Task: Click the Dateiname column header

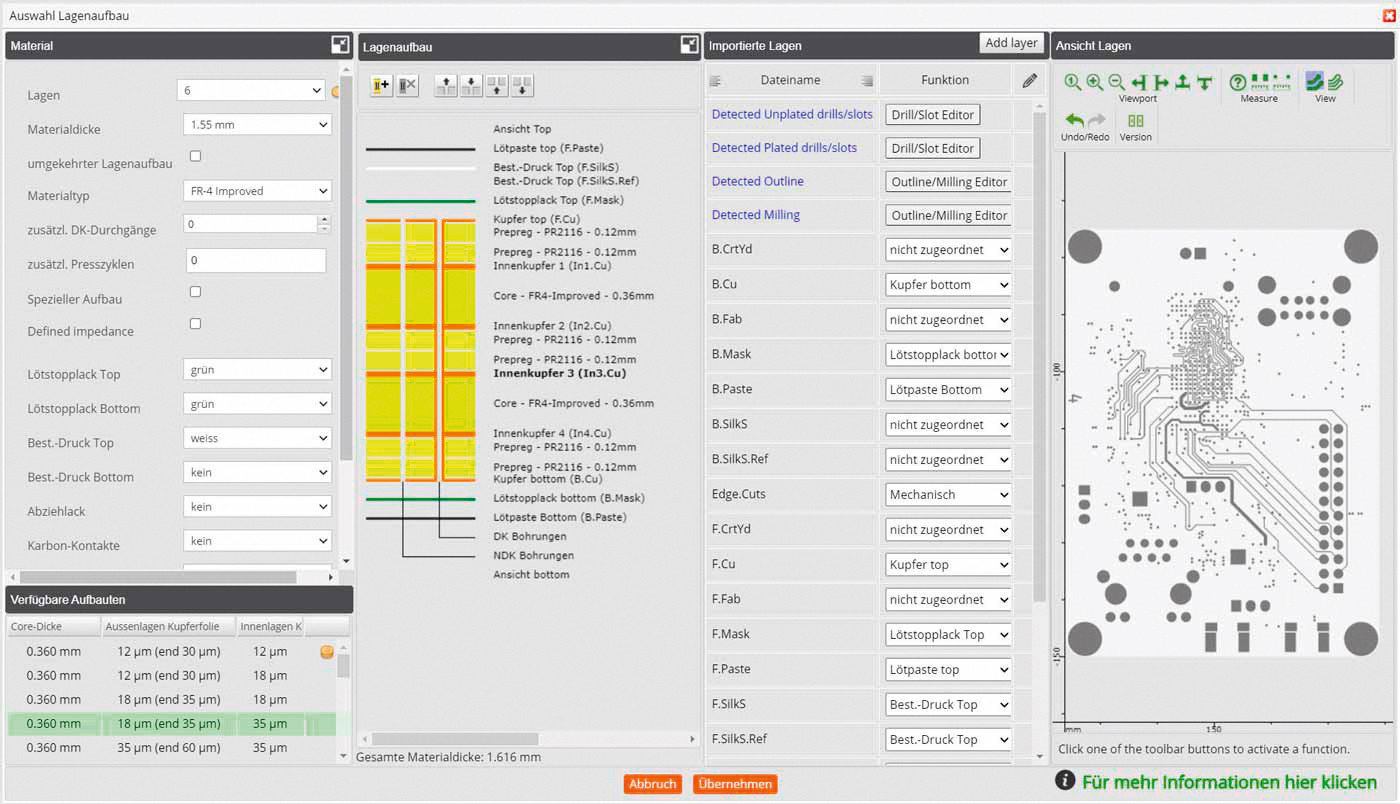Action: pos(790,80)
